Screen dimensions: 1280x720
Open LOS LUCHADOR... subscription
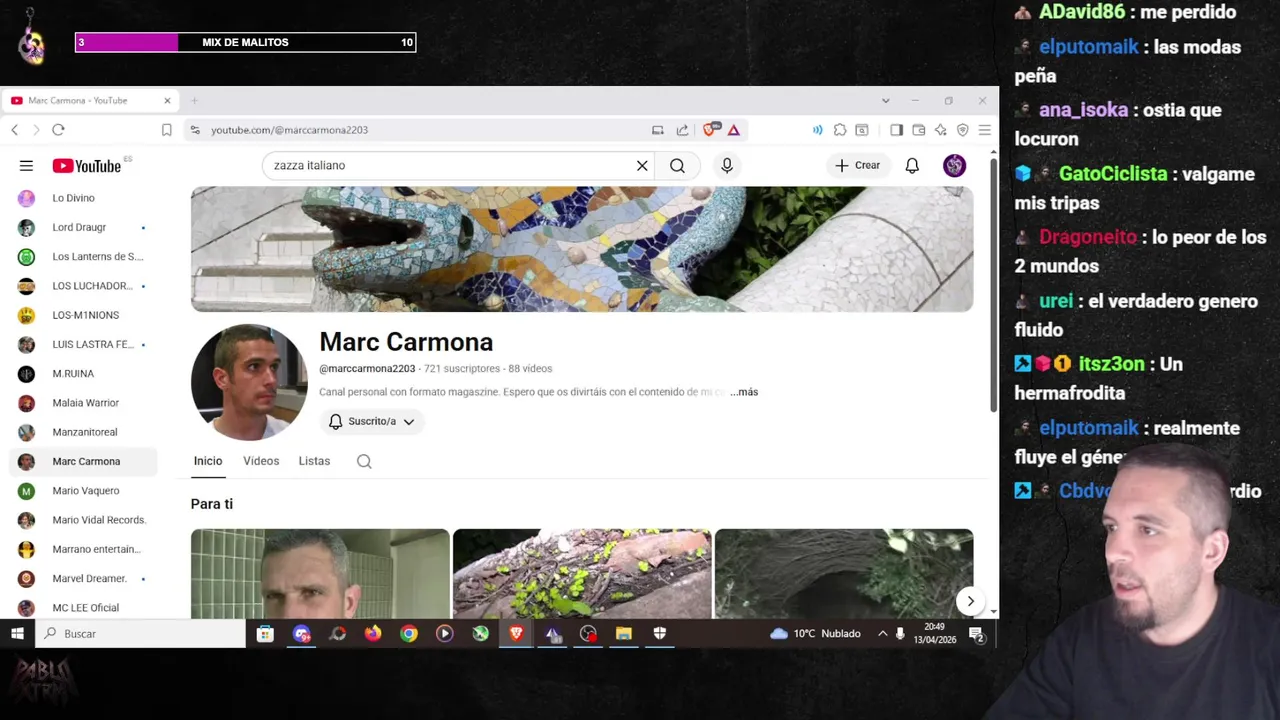[x=82, y=286]
